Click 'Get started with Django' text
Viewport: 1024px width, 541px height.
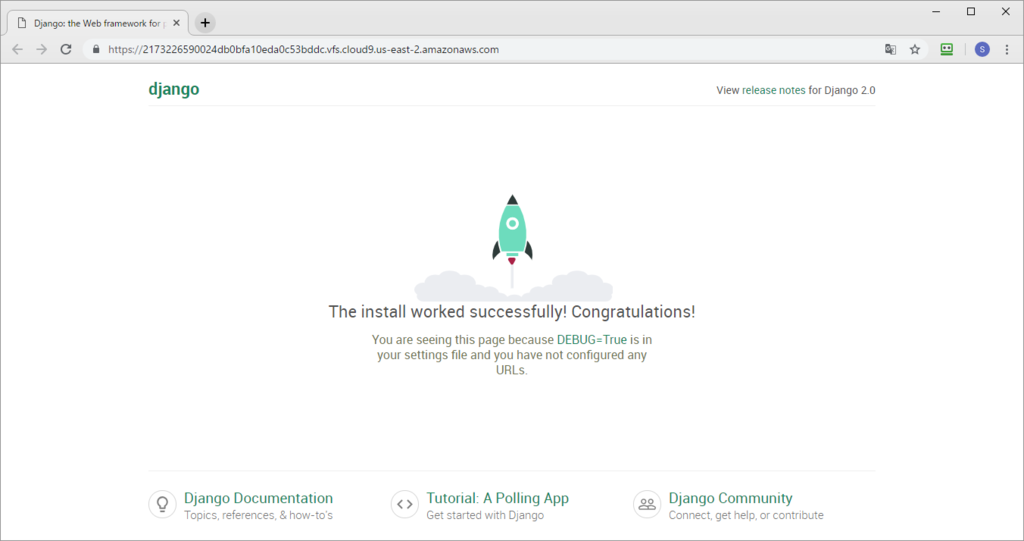coord(485,516)
